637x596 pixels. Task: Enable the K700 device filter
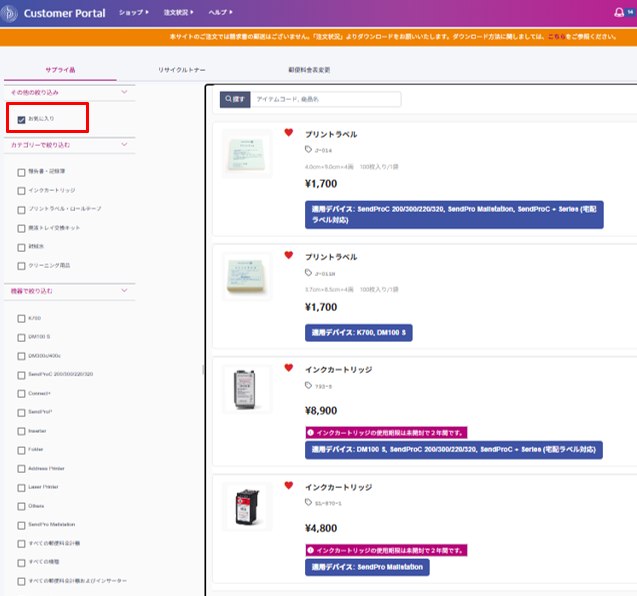coord(22,318)
